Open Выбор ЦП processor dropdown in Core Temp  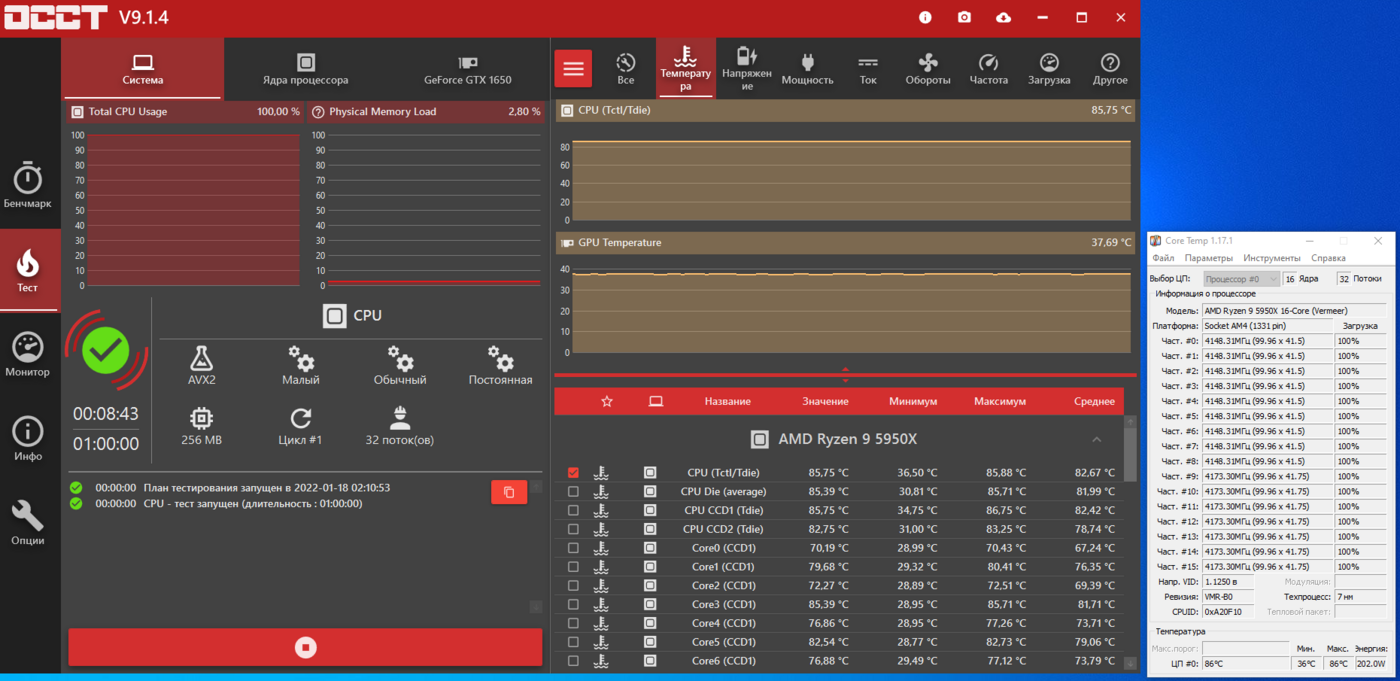pos(1241,279)
